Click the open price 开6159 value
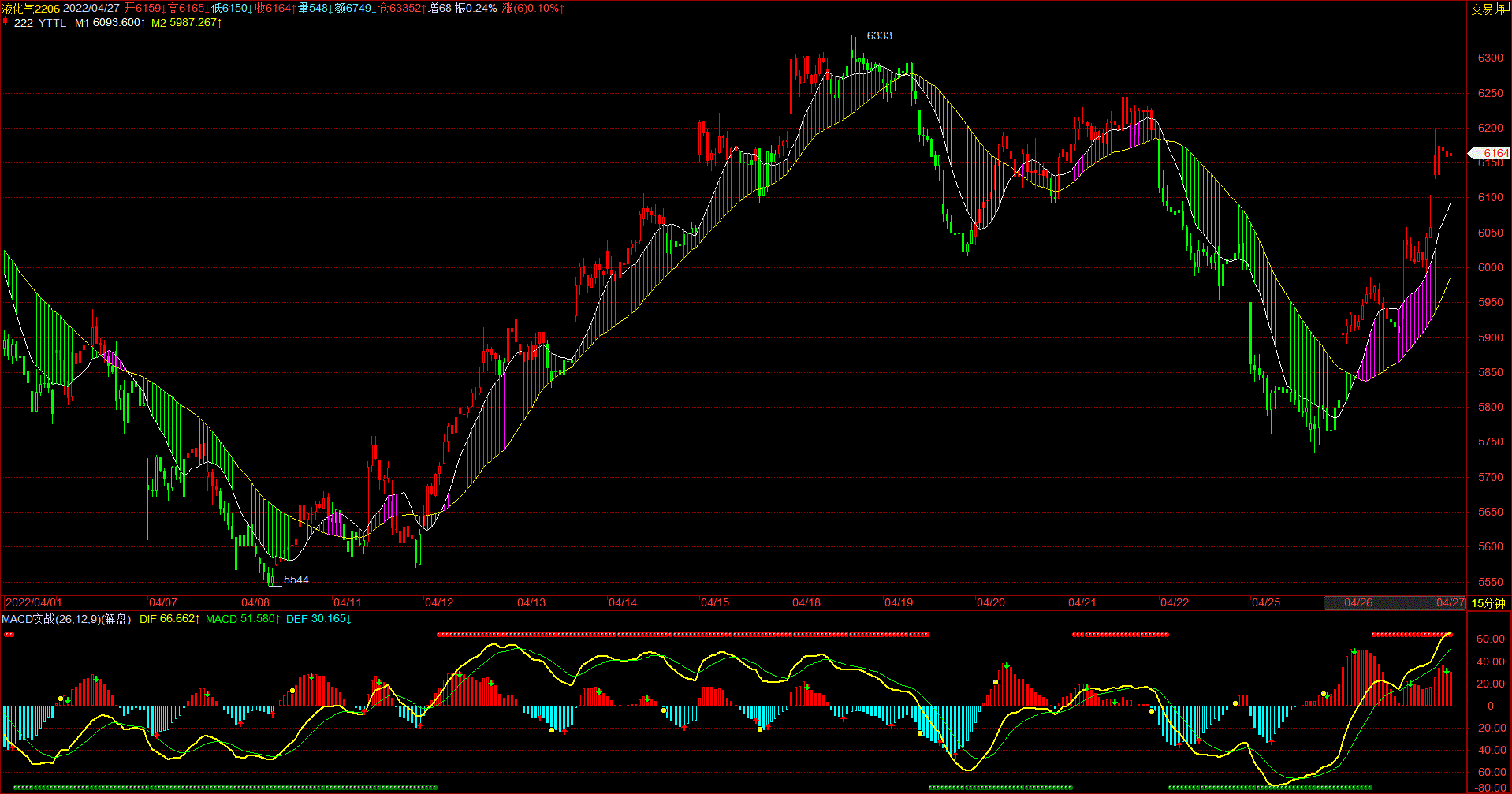 click(145, 9)
